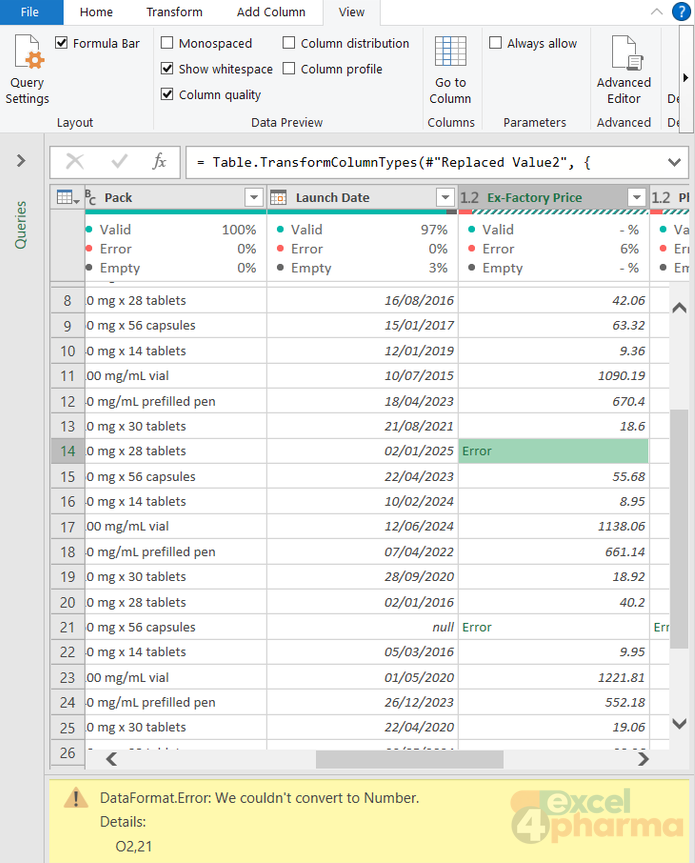Select the Launch Date column header
Viewport: 695px width, 863px height.
[x=363, y=197]
